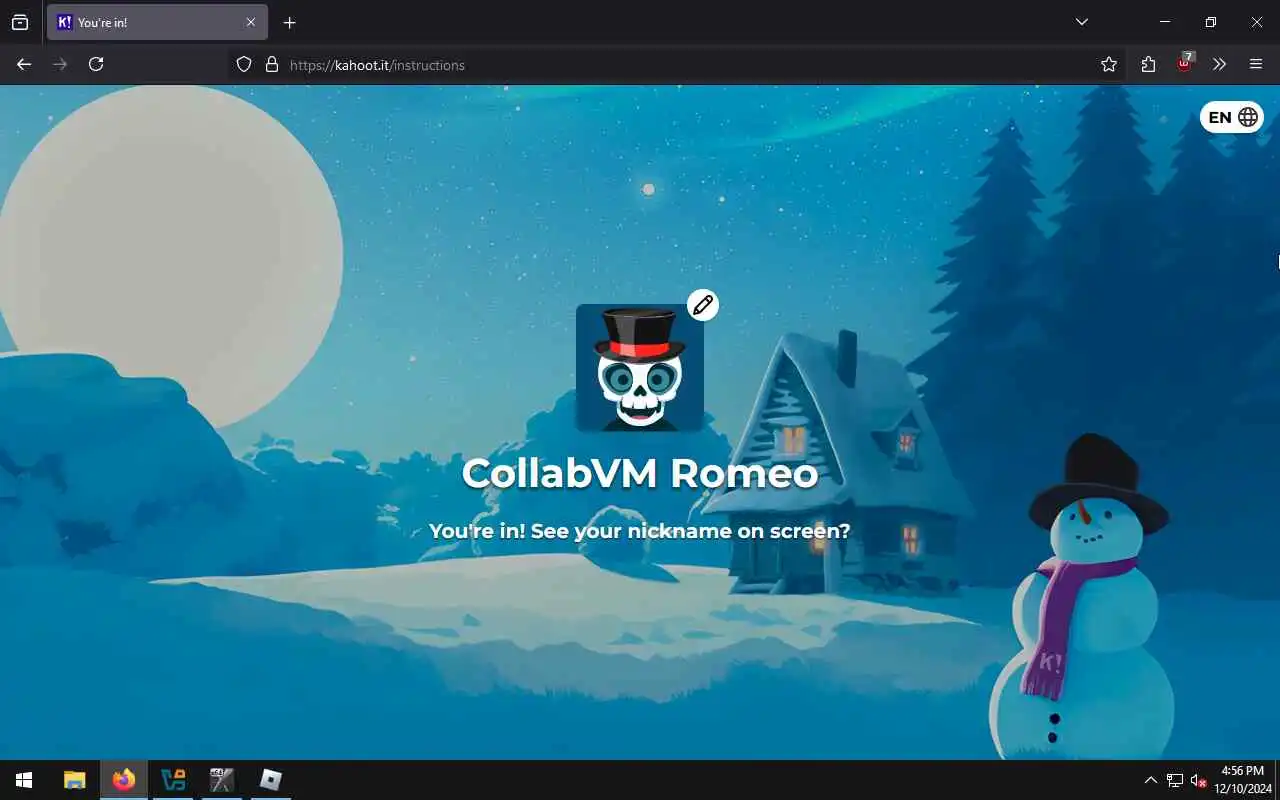Open the VS taskbar application
The width and height of the screenshot is (1280, 800).
point(173,780)
